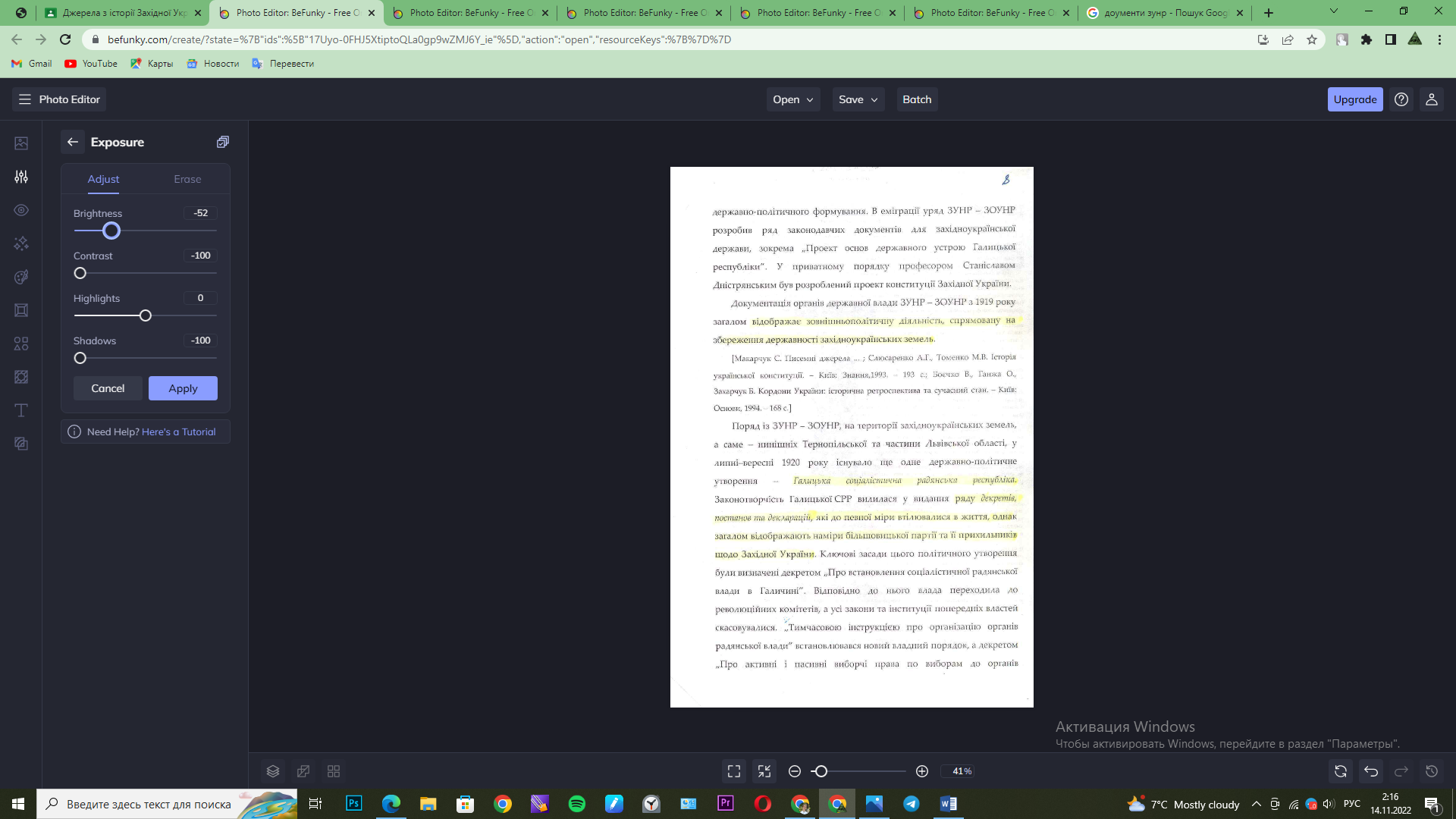
Task: Click the browser address bar
Action: [x=667, y=39]
